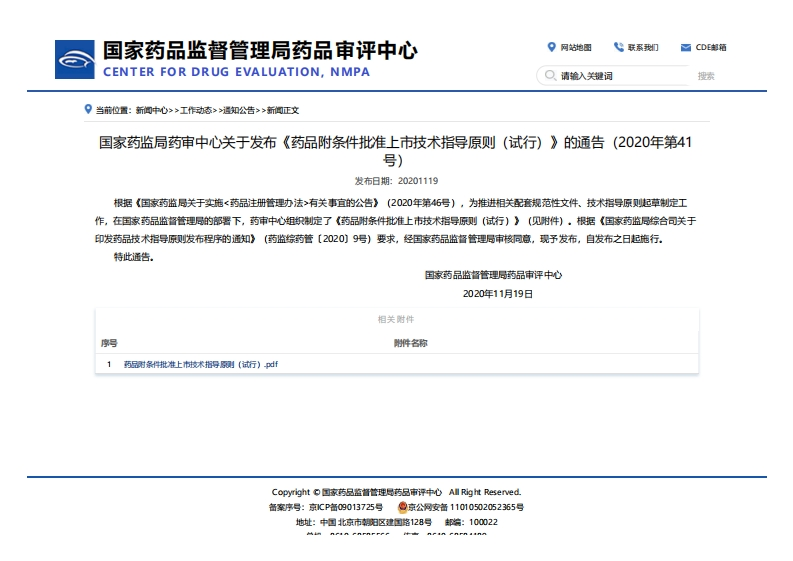
Task: Click the police badge icon in footer
Action: point(403,507)
